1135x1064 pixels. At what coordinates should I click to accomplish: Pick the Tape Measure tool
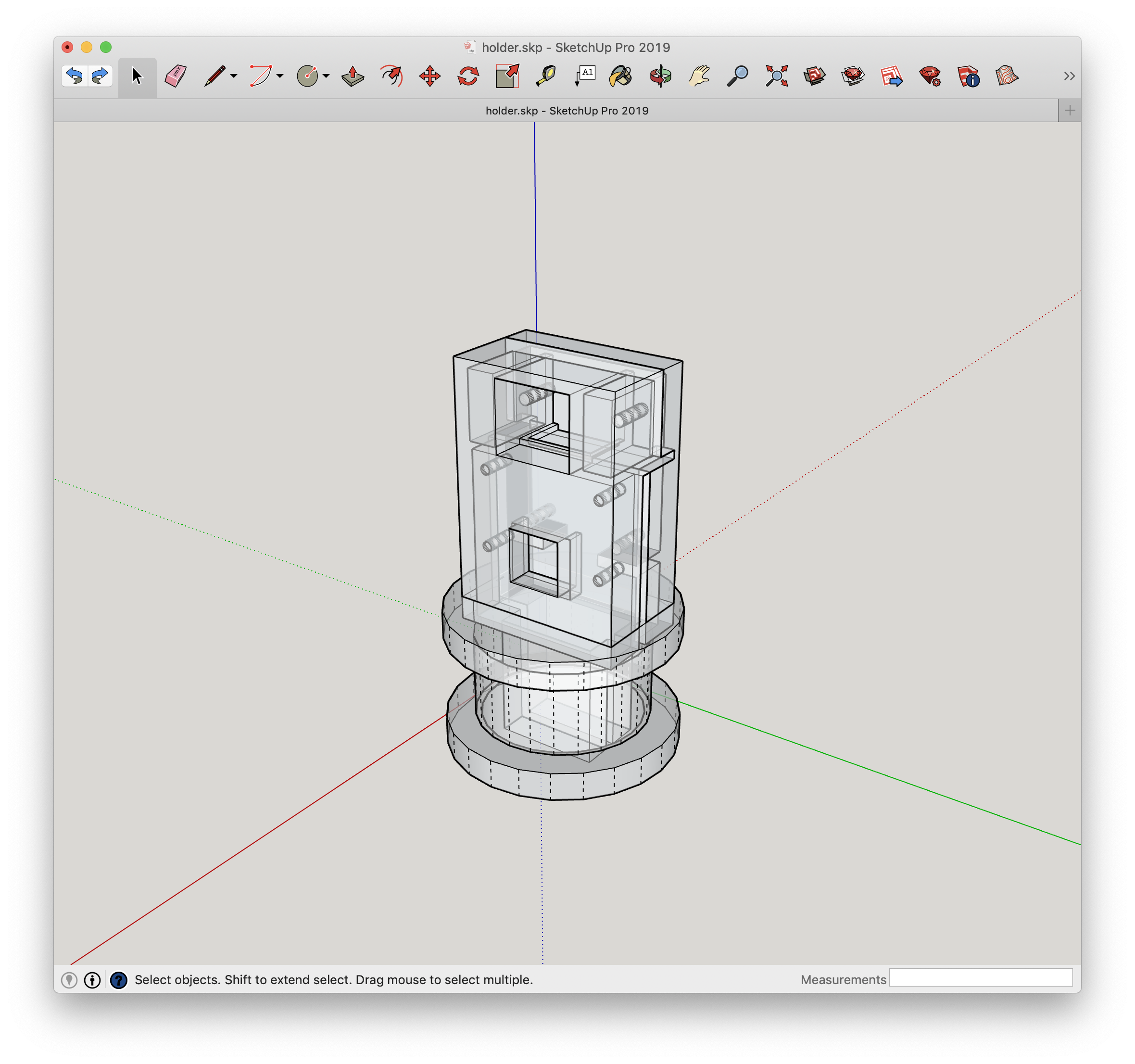(546, 76)
